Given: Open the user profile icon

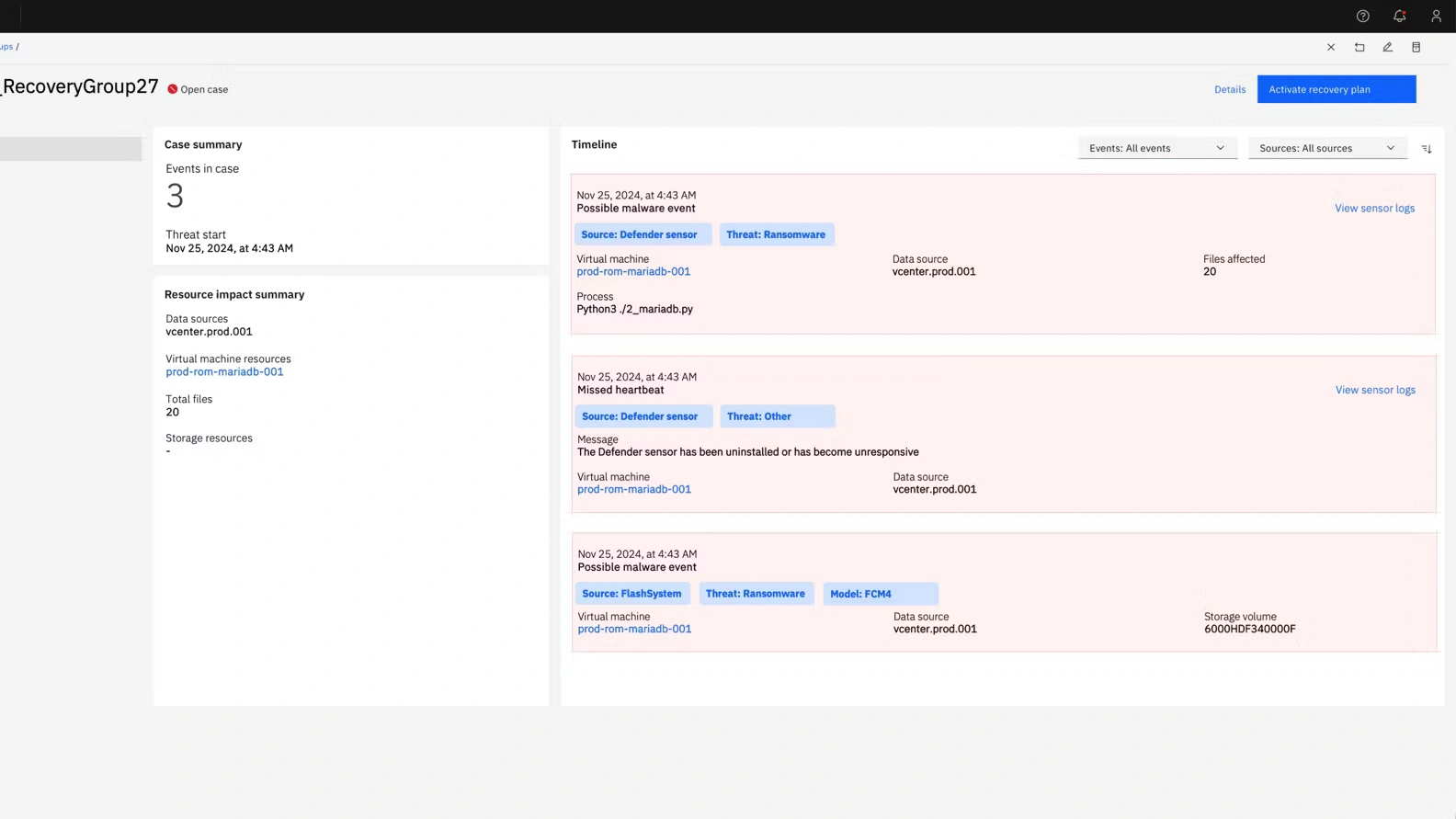Looking at the screenshot, I should click(1436, 16).
